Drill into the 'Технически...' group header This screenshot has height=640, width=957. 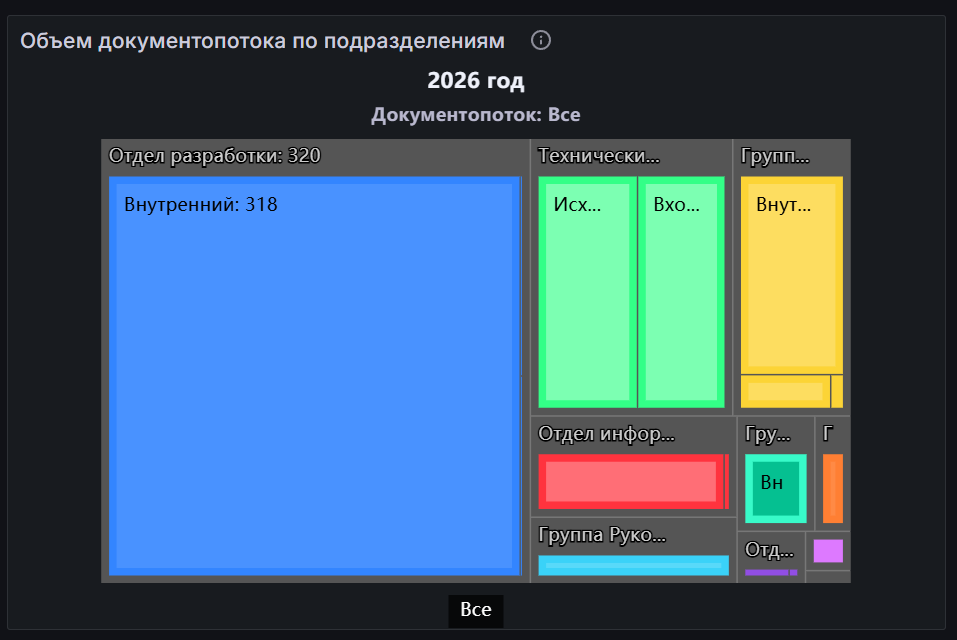599,156
